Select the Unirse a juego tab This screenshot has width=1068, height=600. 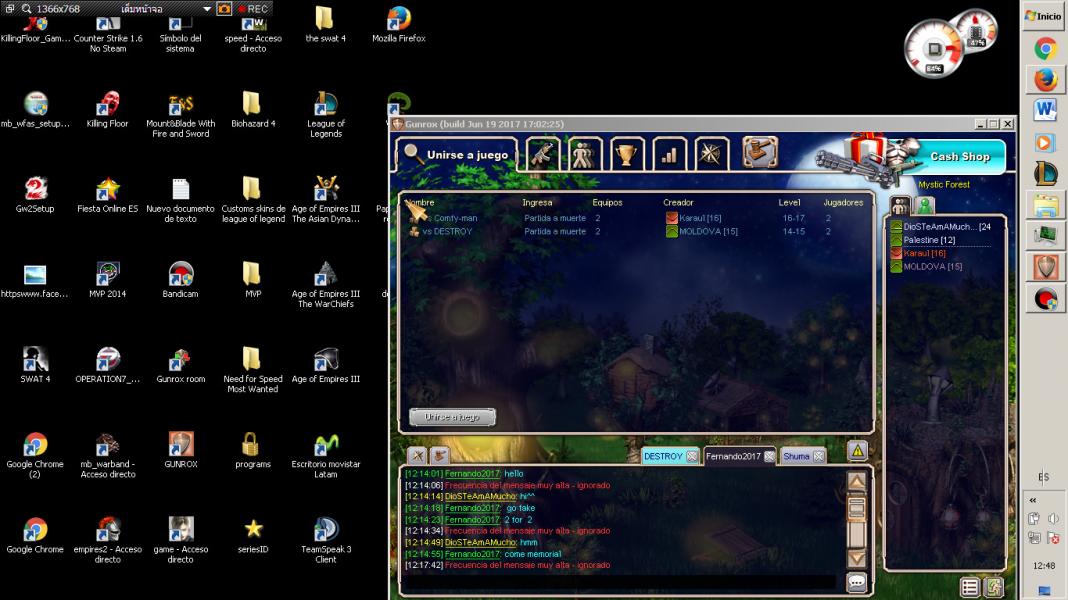pyautogui.click(x=455, y=155)
